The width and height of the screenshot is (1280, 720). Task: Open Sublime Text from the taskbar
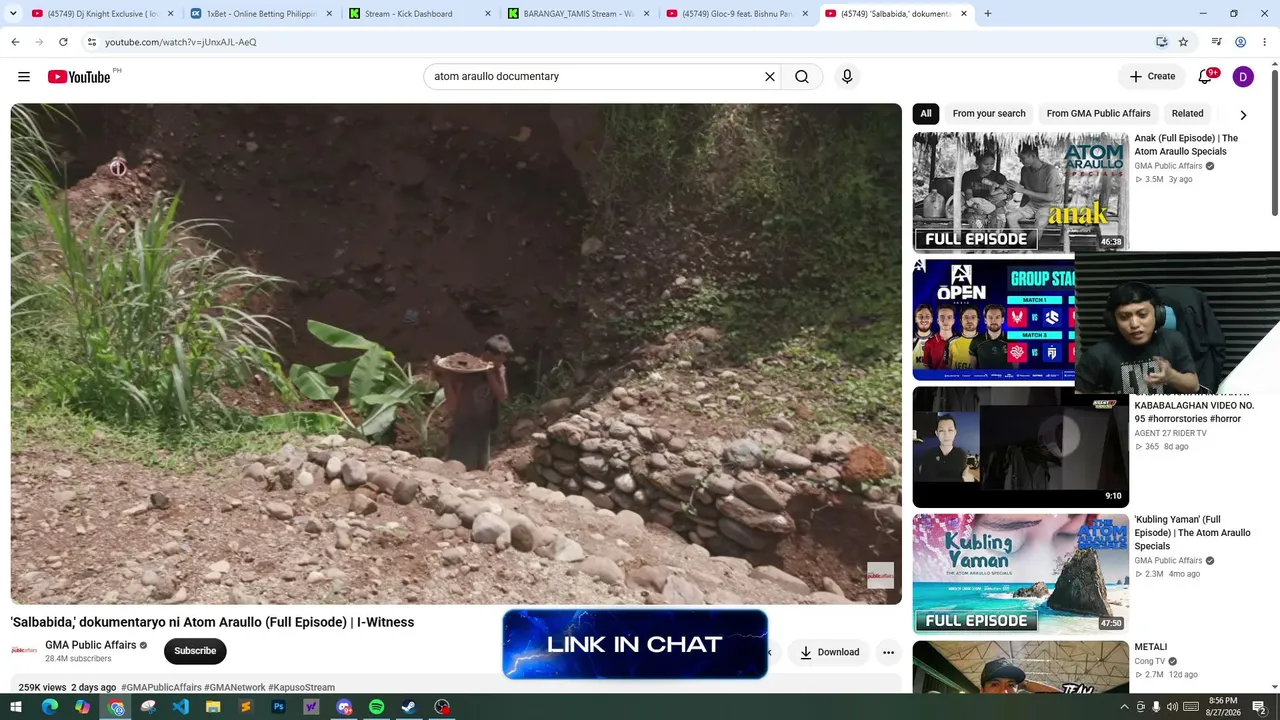[246, 707]
